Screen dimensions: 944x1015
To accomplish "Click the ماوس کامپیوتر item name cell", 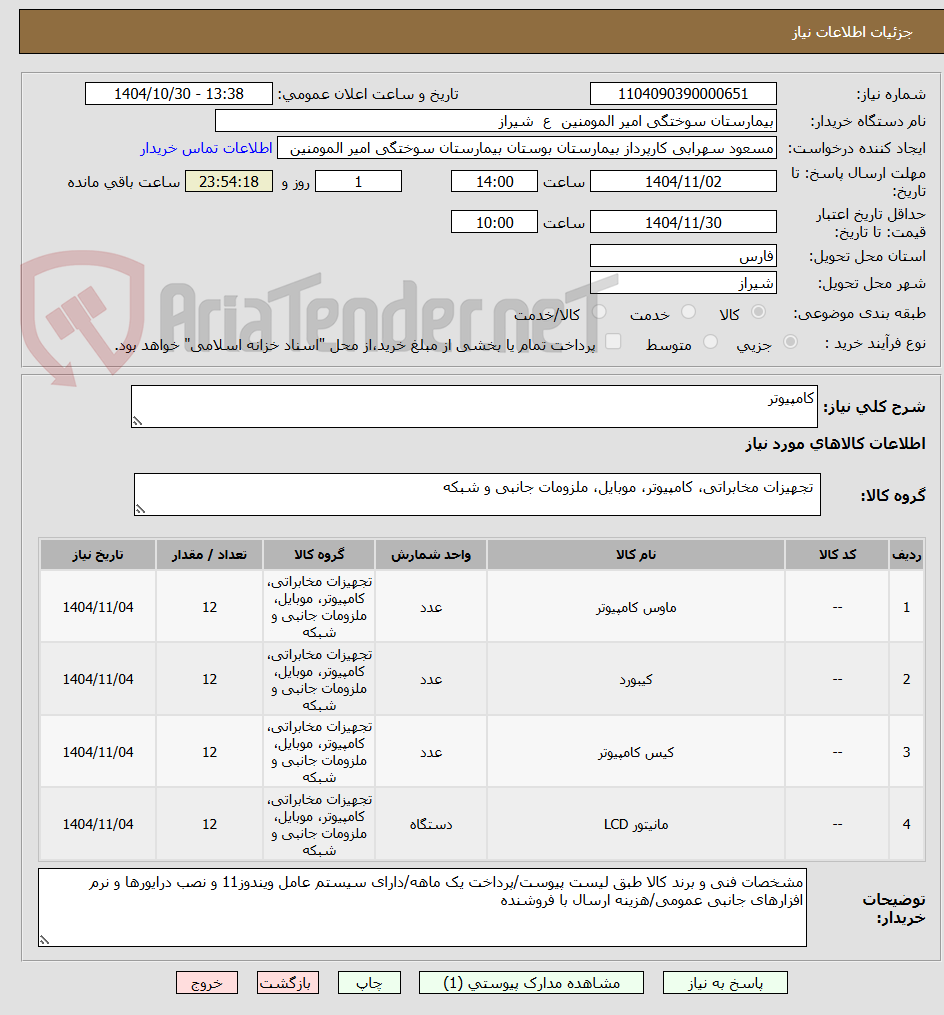I will (636, 607).
